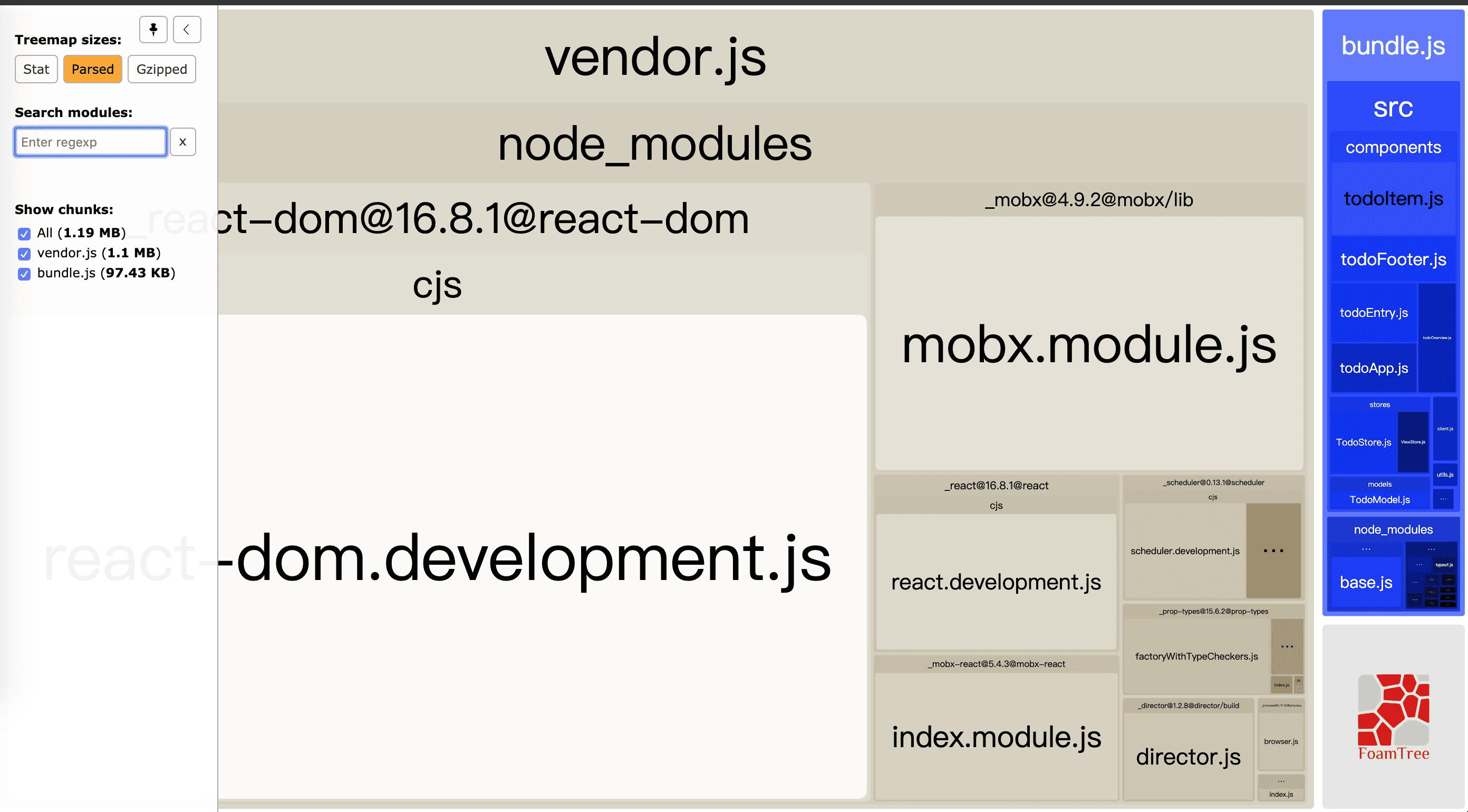1468x812 pixels.
Task: Pin the sidebar with the pin icon
Action: [x=153, y=30]
